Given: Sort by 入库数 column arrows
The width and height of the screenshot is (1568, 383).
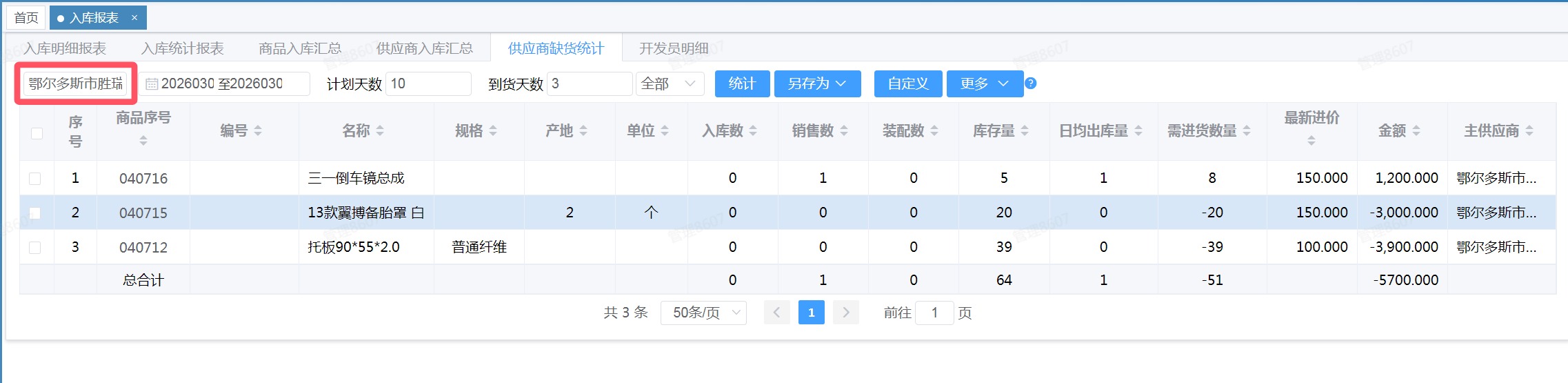Looking at the screenshot, I should pyautogui.click(x=753, y=130).
